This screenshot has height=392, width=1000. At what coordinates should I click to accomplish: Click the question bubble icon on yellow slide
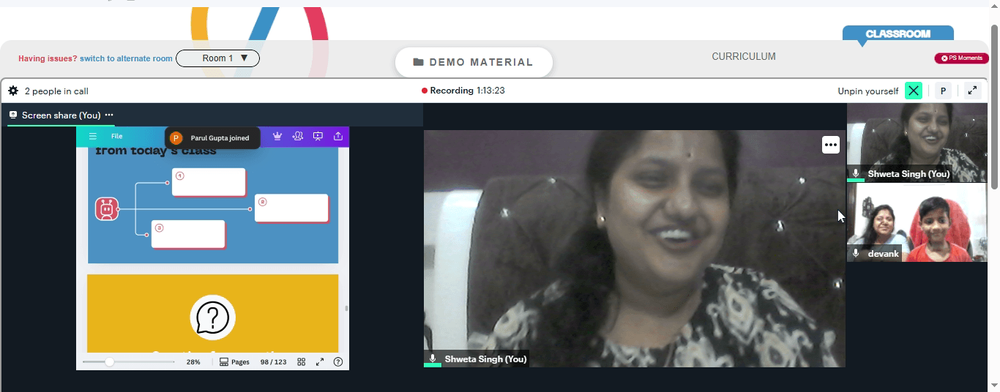(212, 317)
